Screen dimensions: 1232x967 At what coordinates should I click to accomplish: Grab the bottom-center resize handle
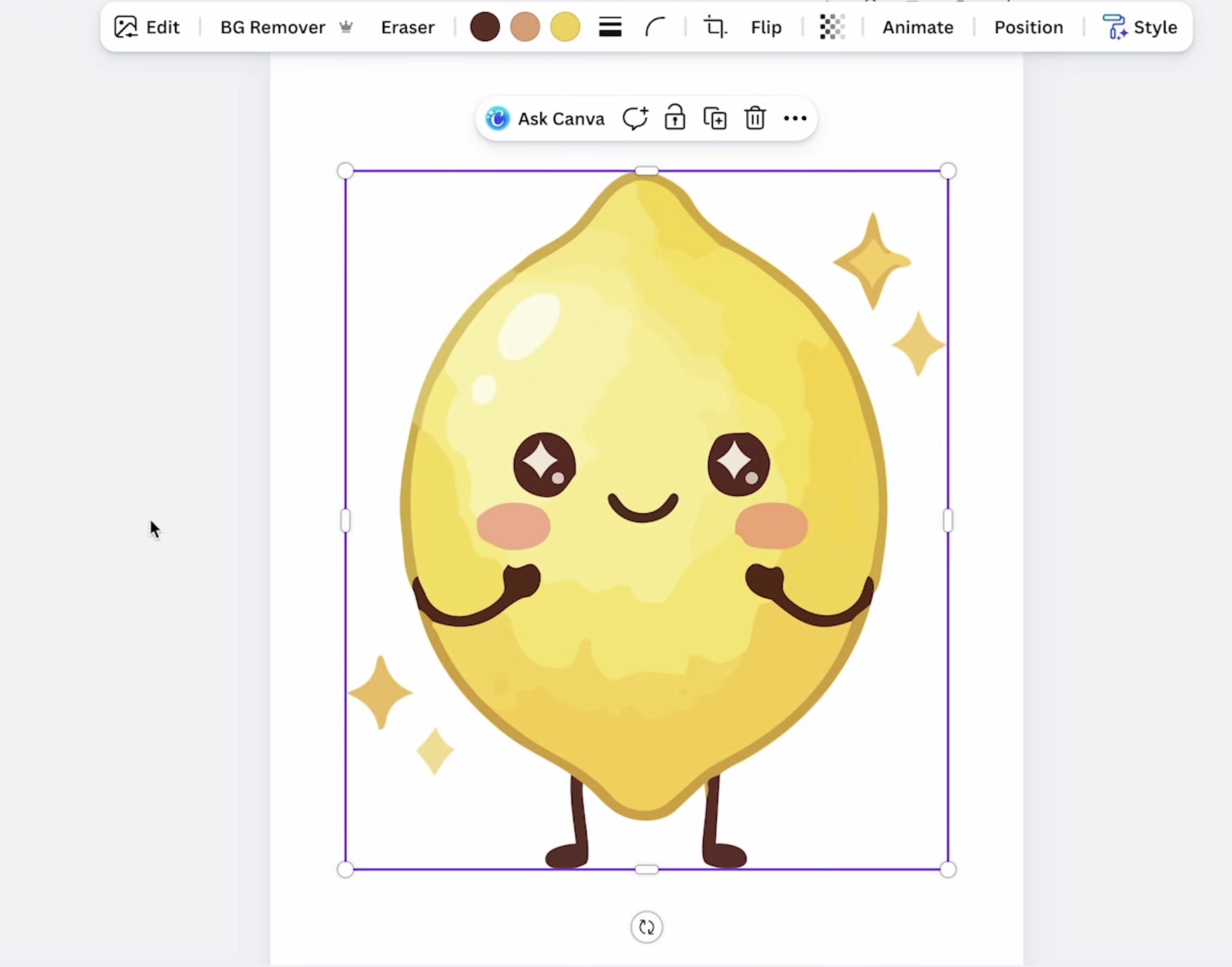pyautogui.click(x=645, y=870)
